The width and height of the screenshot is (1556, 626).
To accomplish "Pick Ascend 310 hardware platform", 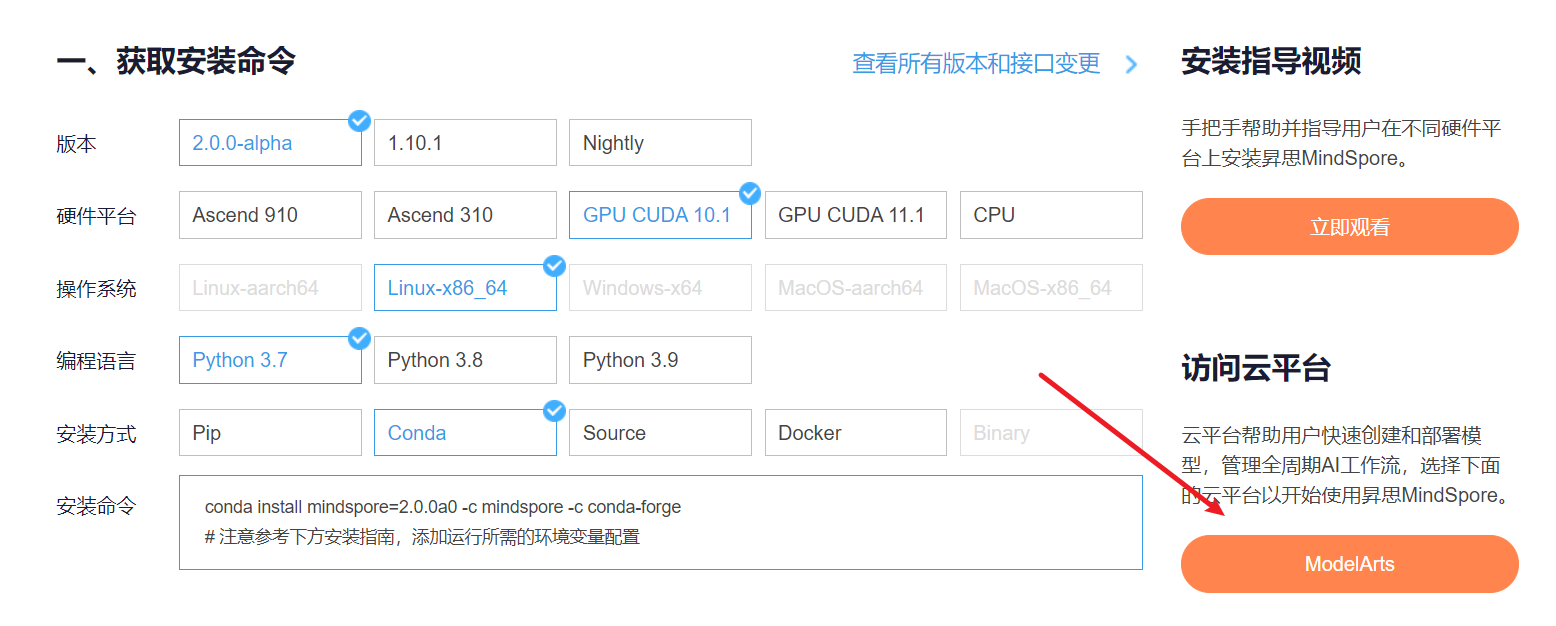I will tap(465, 215).
